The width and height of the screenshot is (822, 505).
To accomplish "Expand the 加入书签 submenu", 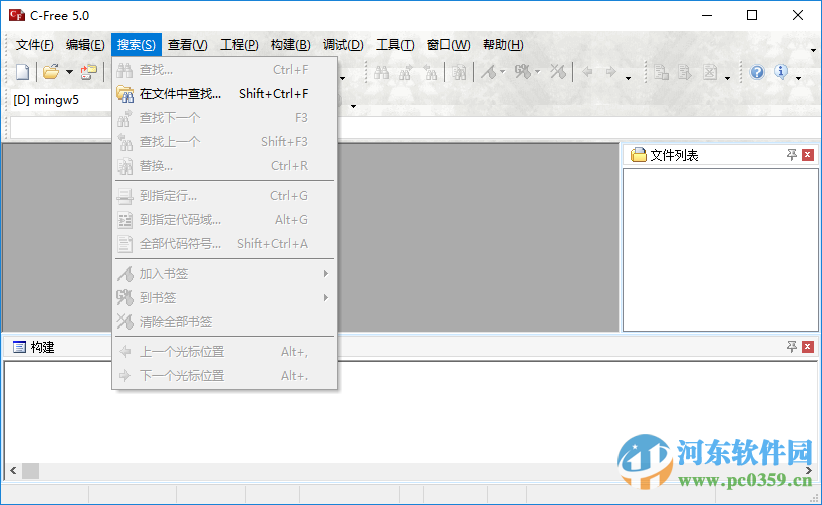I will pos(224,274).
